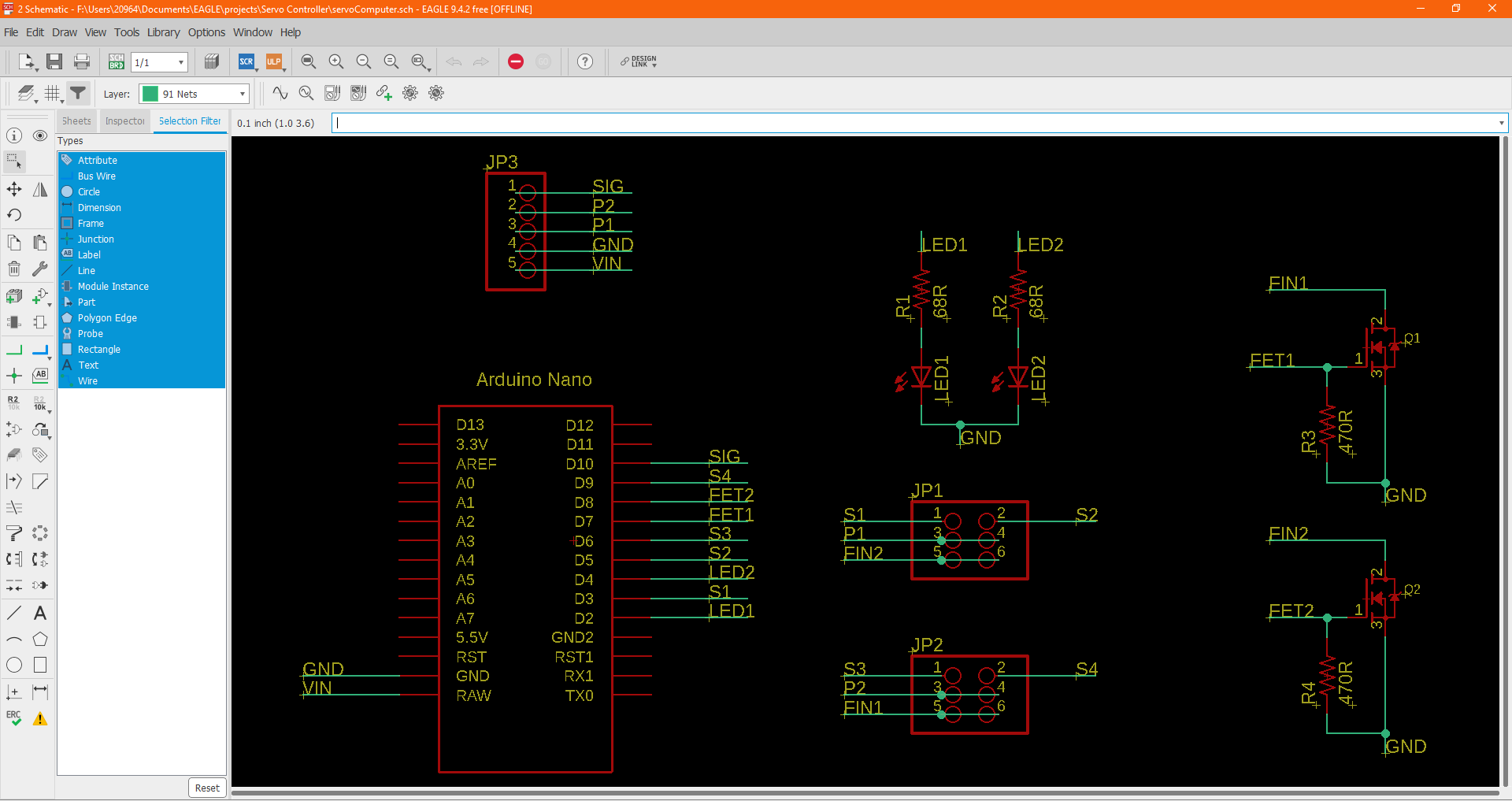Click the Arduino Nano label on canvas

pos(534,380)
